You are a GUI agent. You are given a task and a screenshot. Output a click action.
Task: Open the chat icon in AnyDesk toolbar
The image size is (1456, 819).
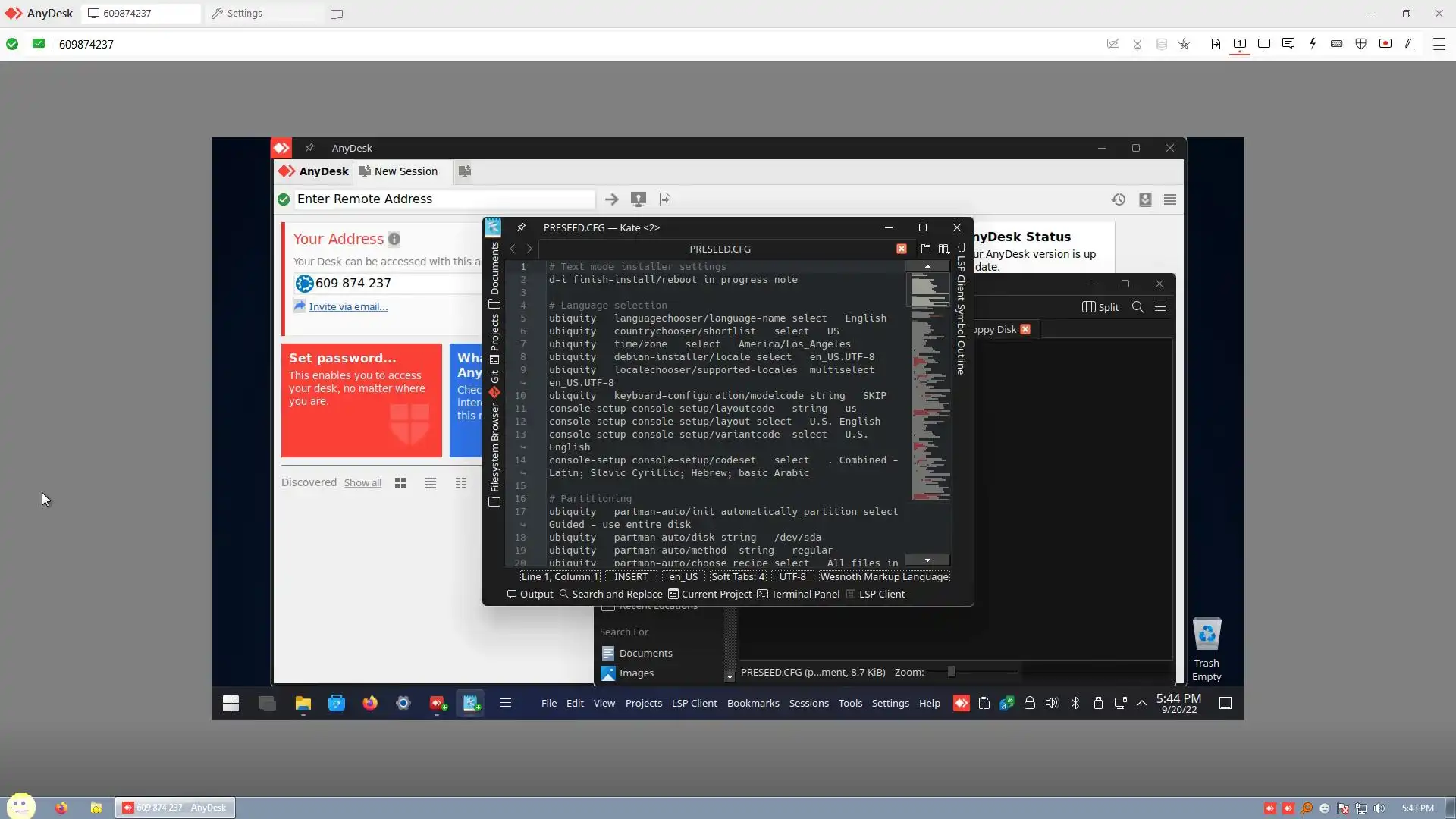1288,44
